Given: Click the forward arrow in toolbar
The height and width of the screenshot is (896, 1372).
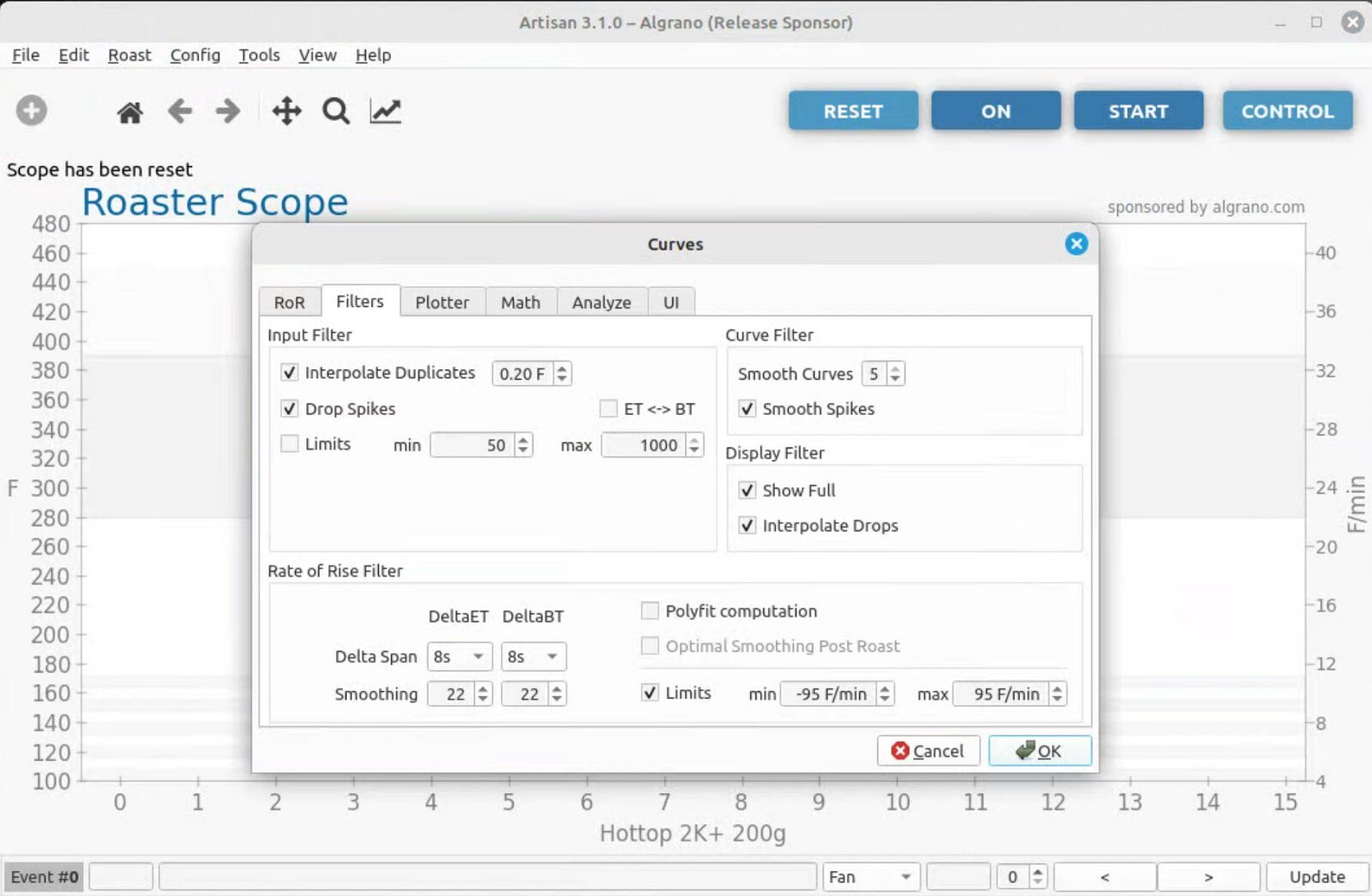Looking at the screenshot, I should tap(228, 111).
